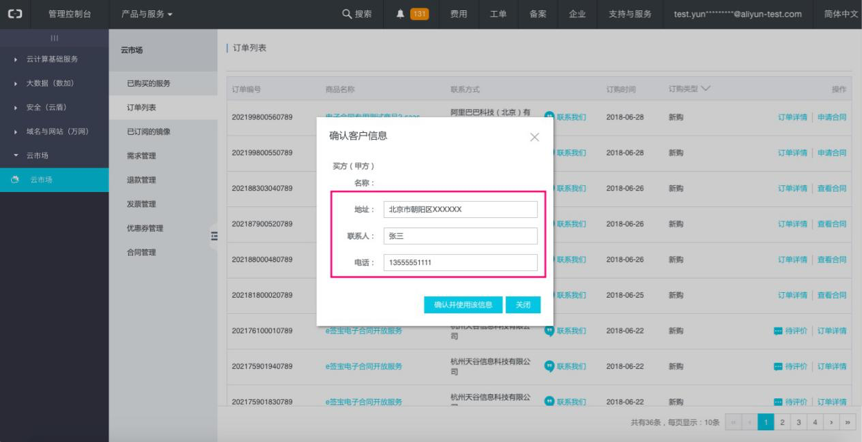Select current page 1 in pagination
The height and width of the screenshot is (442, 862).
766,422
